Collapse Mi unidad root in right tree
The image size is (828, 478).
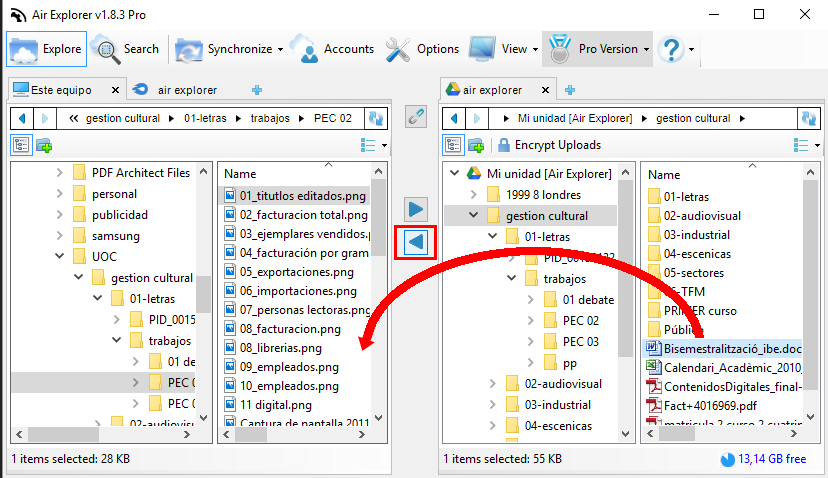pyautogui.click(x=454, y=173)
